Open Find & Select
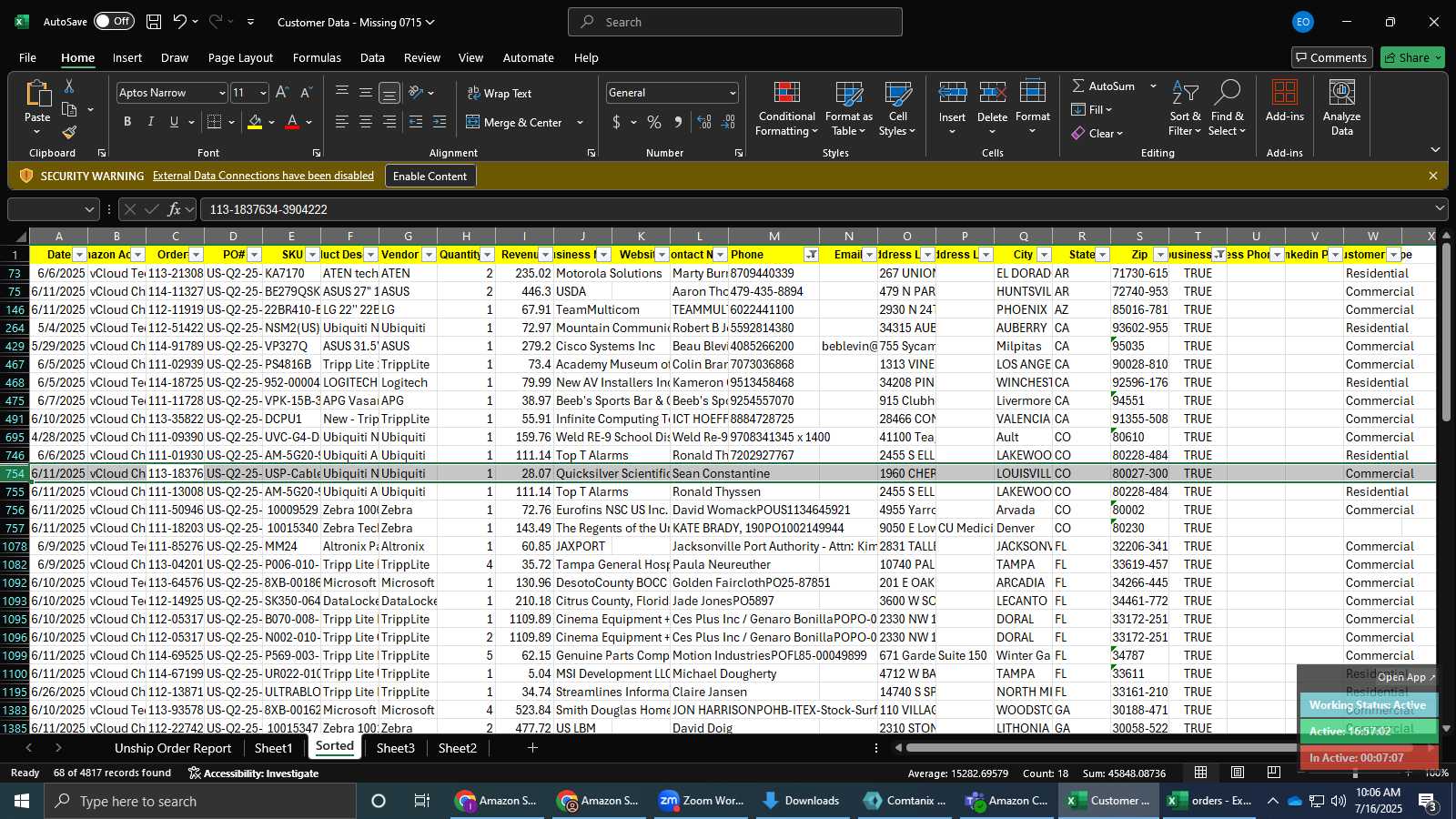 click(1228, 109)
